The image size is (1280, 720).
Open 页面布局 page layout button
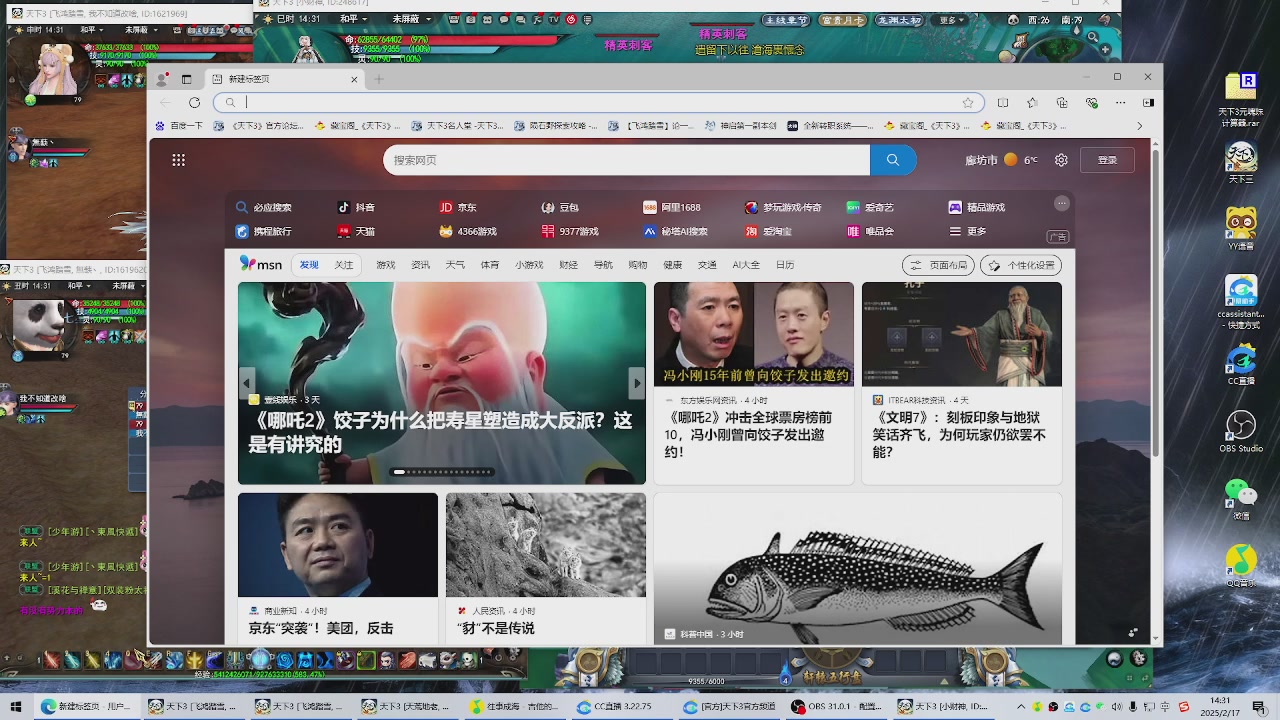tap(938, 265)
